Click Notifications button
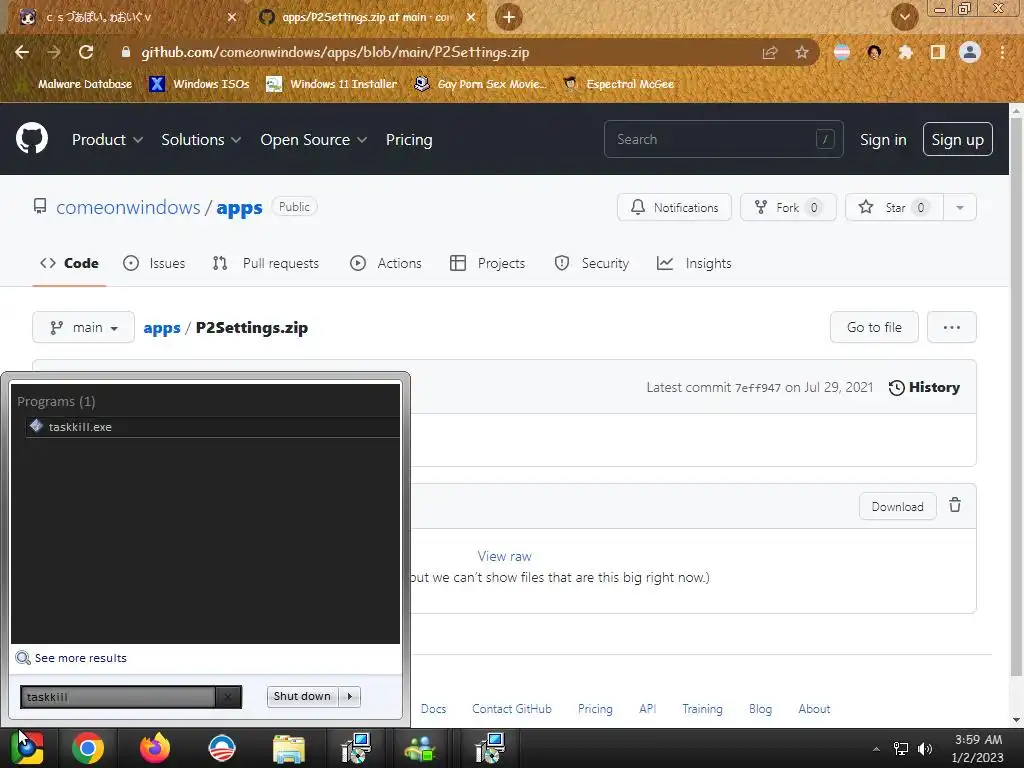This screenshot has height=768, width=1024. (x=674, y=207)
